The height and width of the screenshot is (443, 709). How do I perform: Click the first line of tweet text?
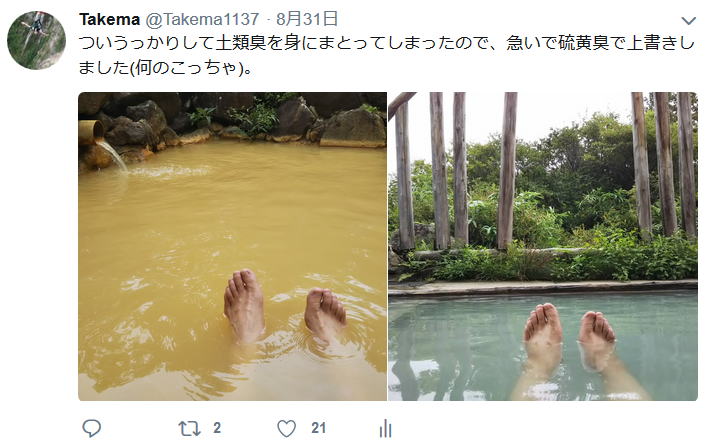point(387,43)
